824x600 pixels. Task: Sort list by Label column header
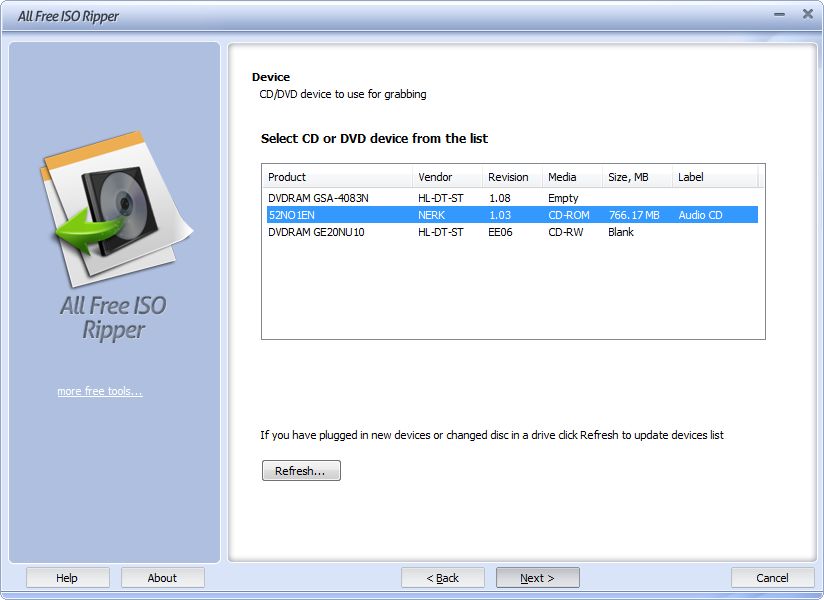click(715, 177)
